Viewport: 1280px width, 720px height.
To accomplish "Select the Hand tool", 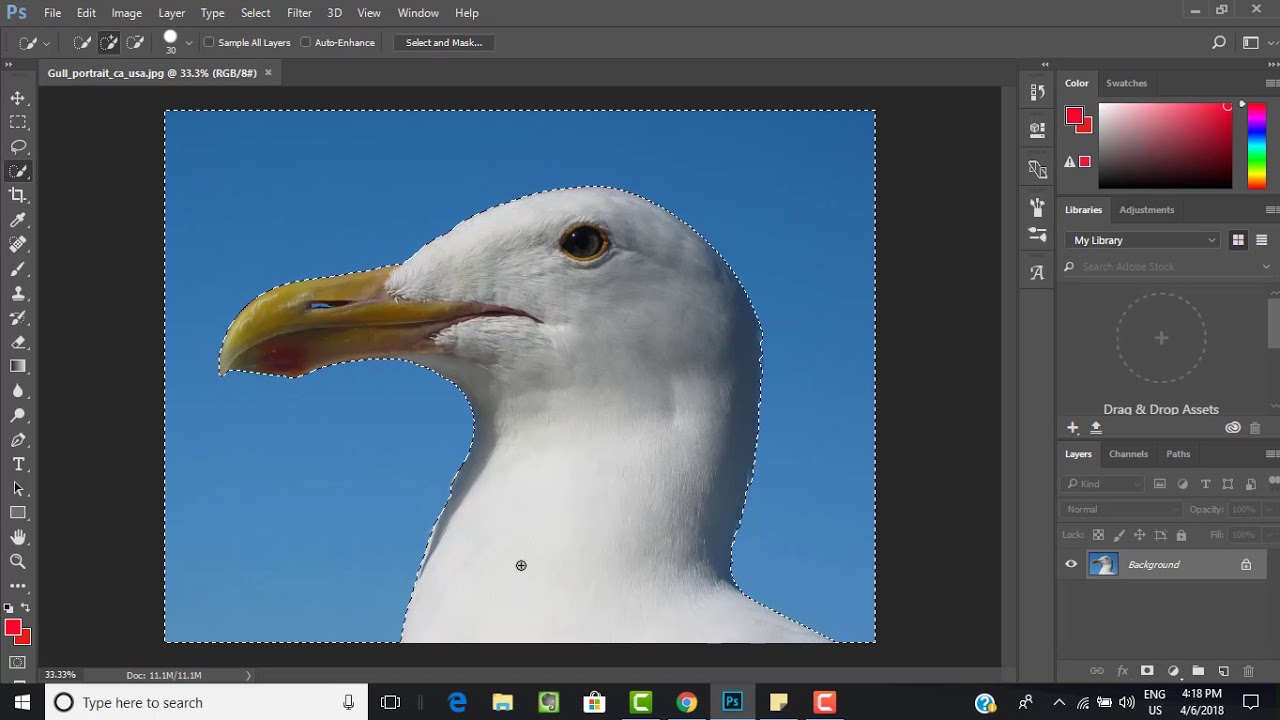I will click(x=18, y=537).
